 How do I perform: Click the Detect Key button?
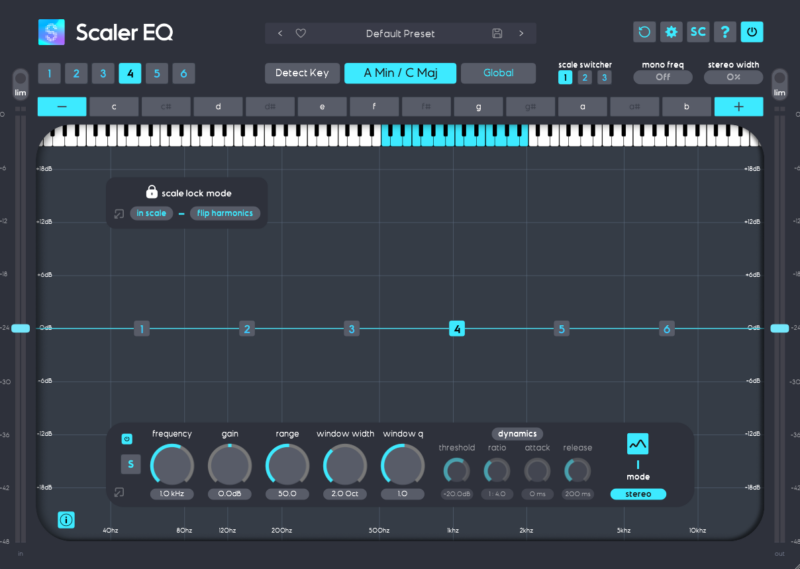[302, 73]
